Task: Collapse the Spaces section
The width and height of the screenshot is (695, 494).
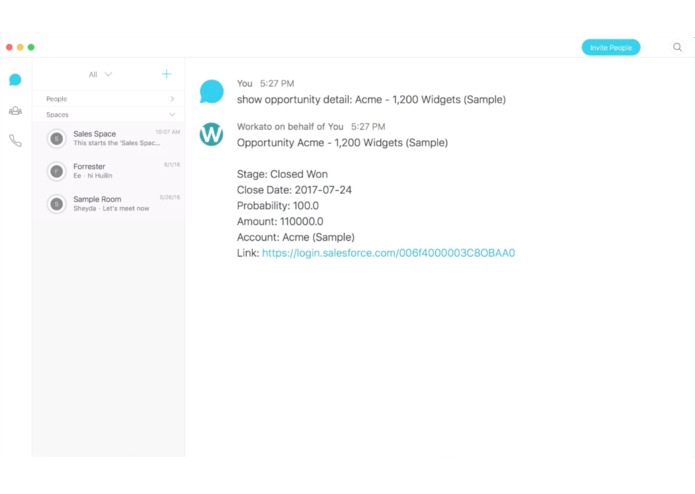Action: coord(109,115)
